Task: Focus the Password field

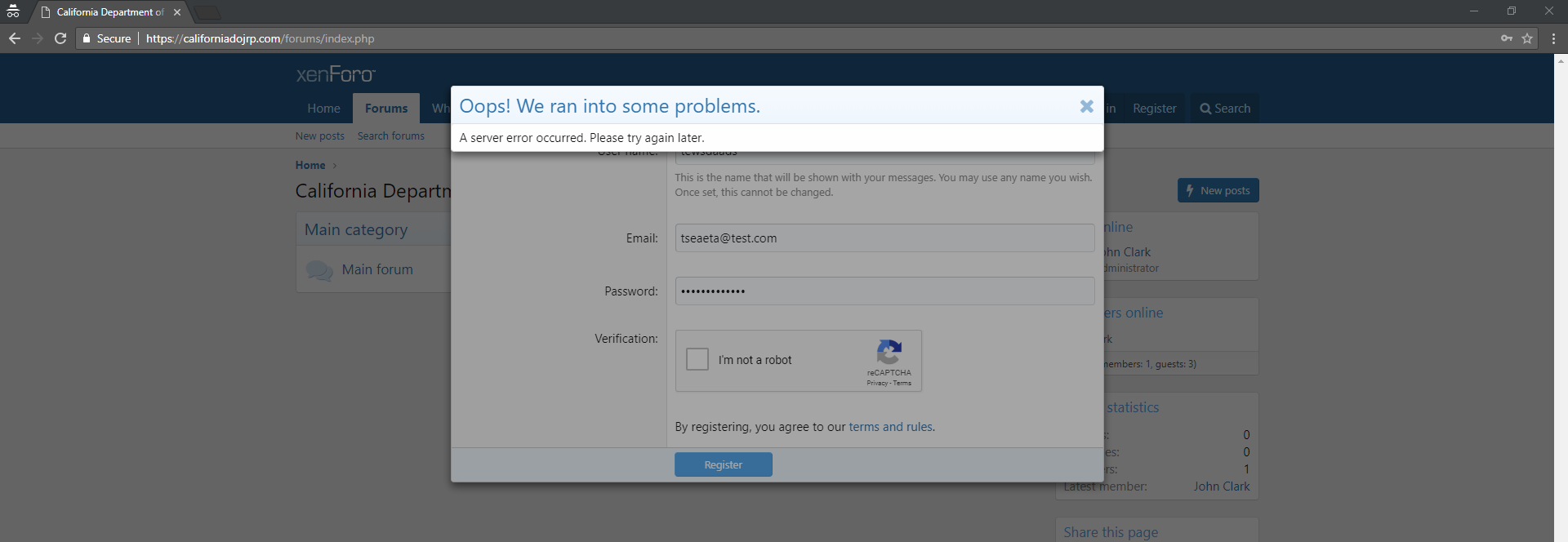Action: point(884,291)
